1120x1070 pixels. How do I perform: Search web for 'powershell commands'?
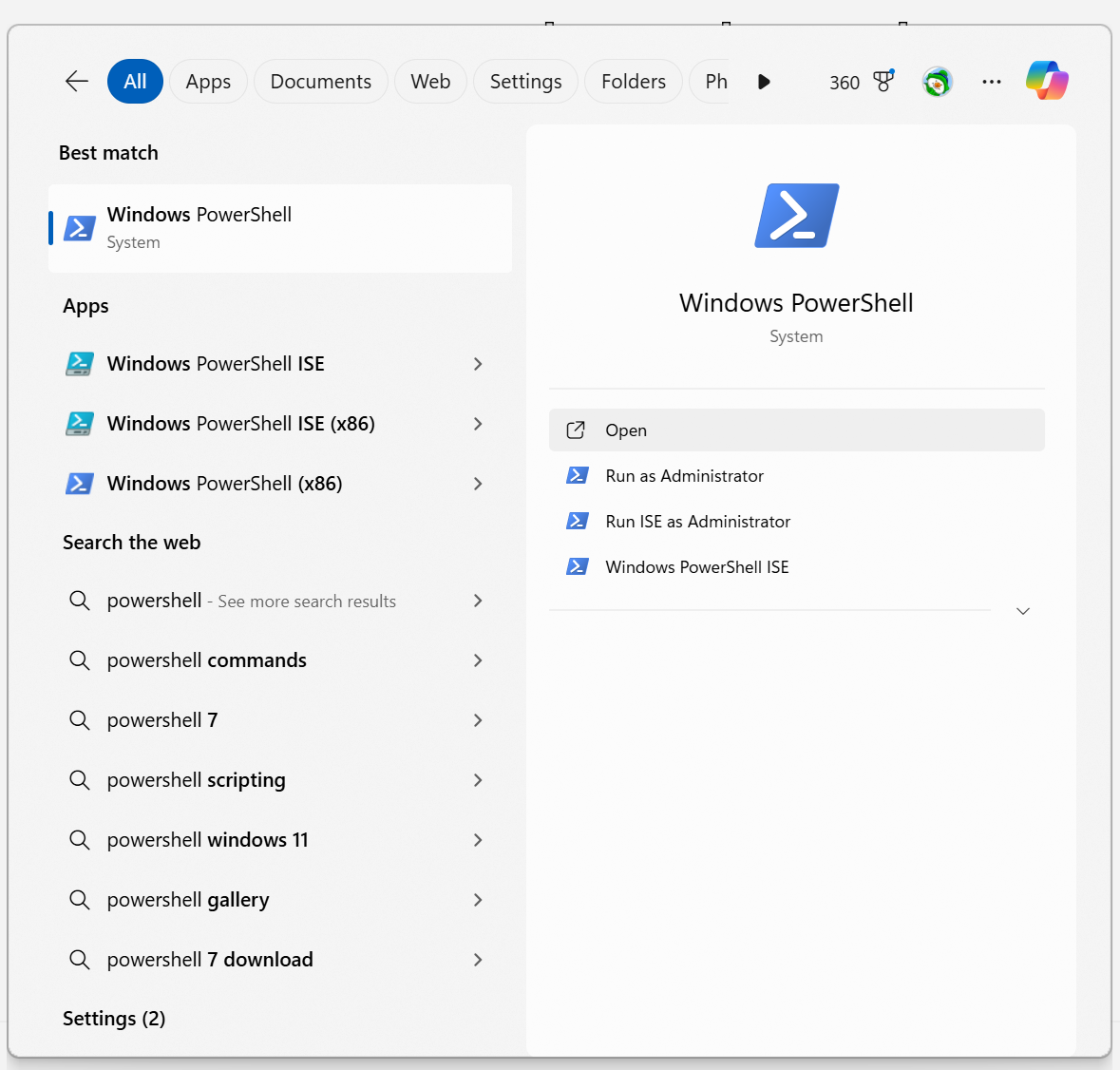[x=280, y=660]
